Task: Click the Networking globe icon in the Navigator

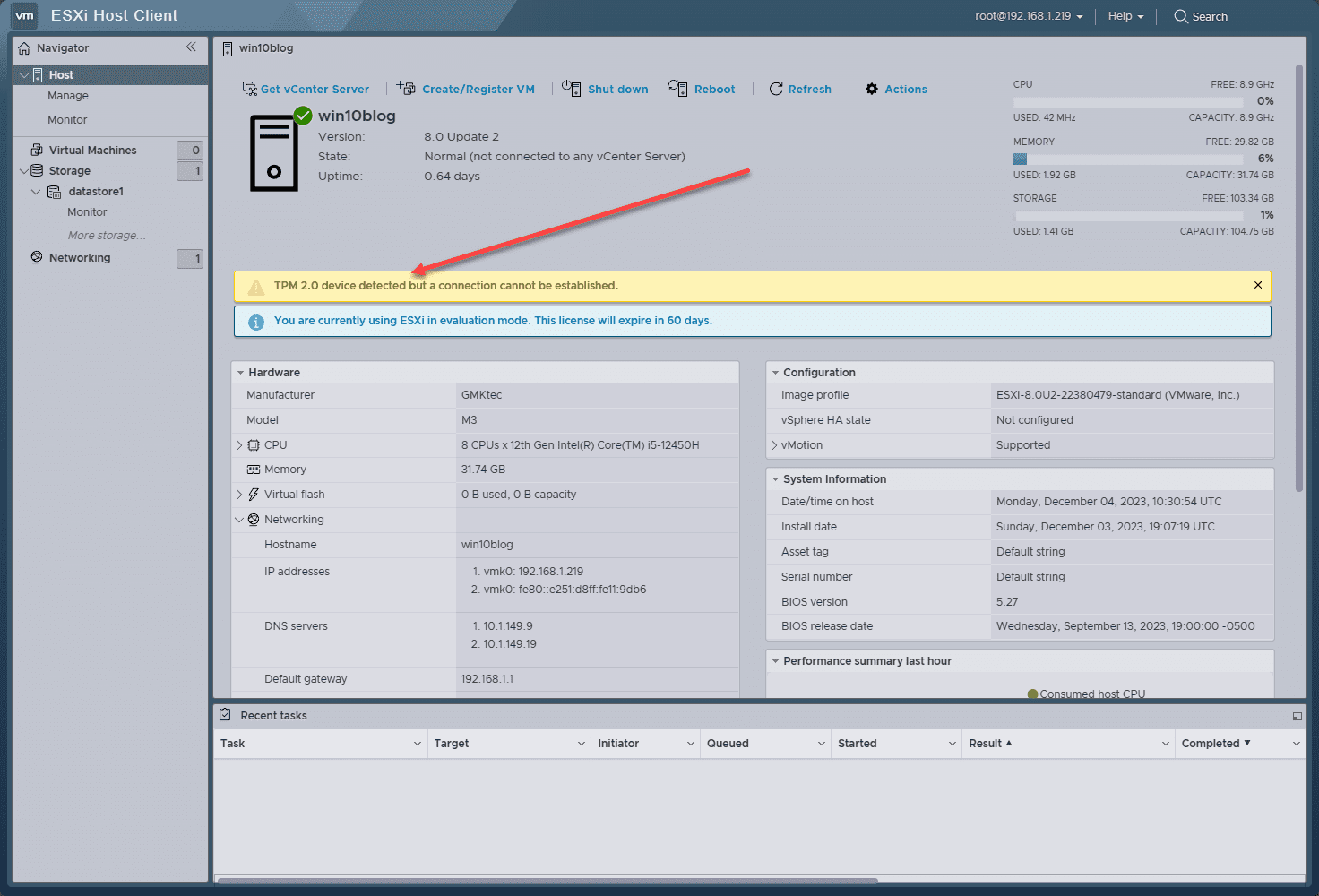Action: [x=37, y=257]
